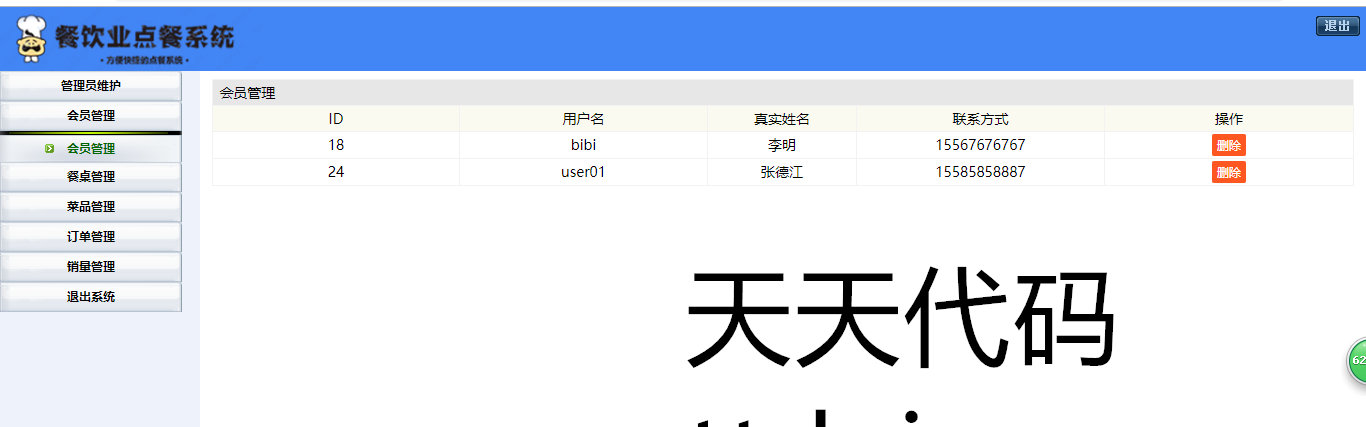Screen dimensions: 1366x427
Task: Click the green circular badge at right edge
Action: pos(1357,360)
